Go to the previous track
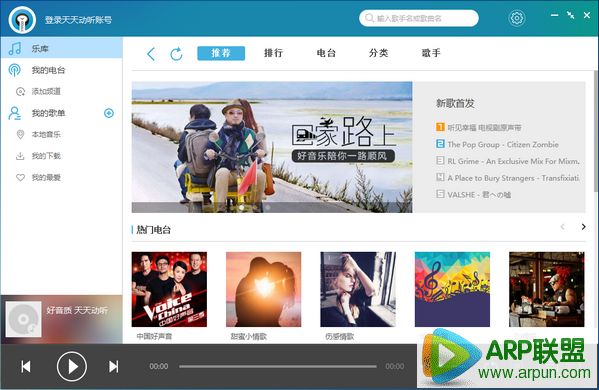 click(26, 366)
